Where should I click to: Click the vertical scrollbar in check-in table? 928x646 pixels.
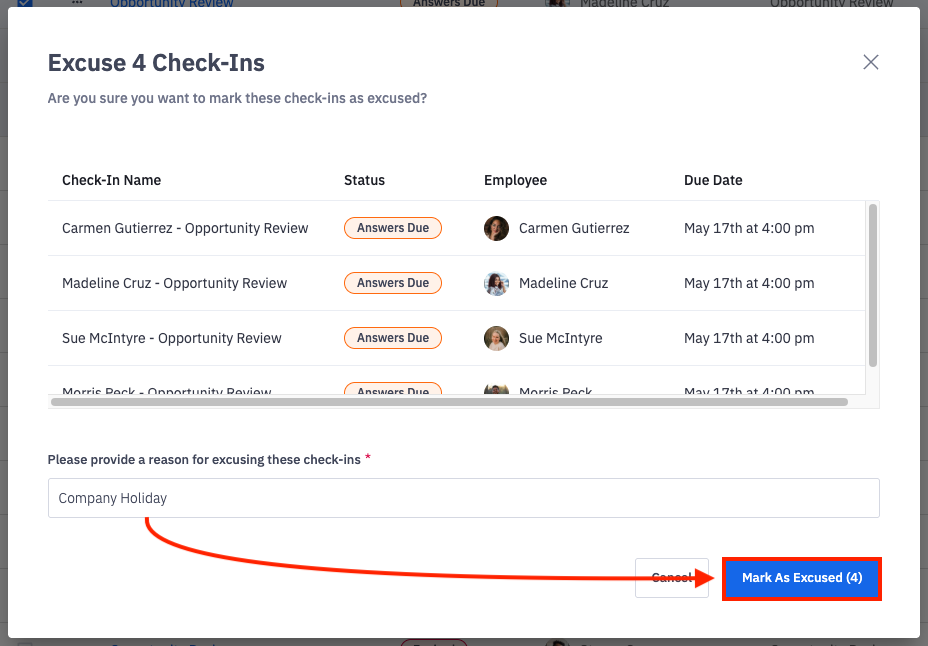873,285
